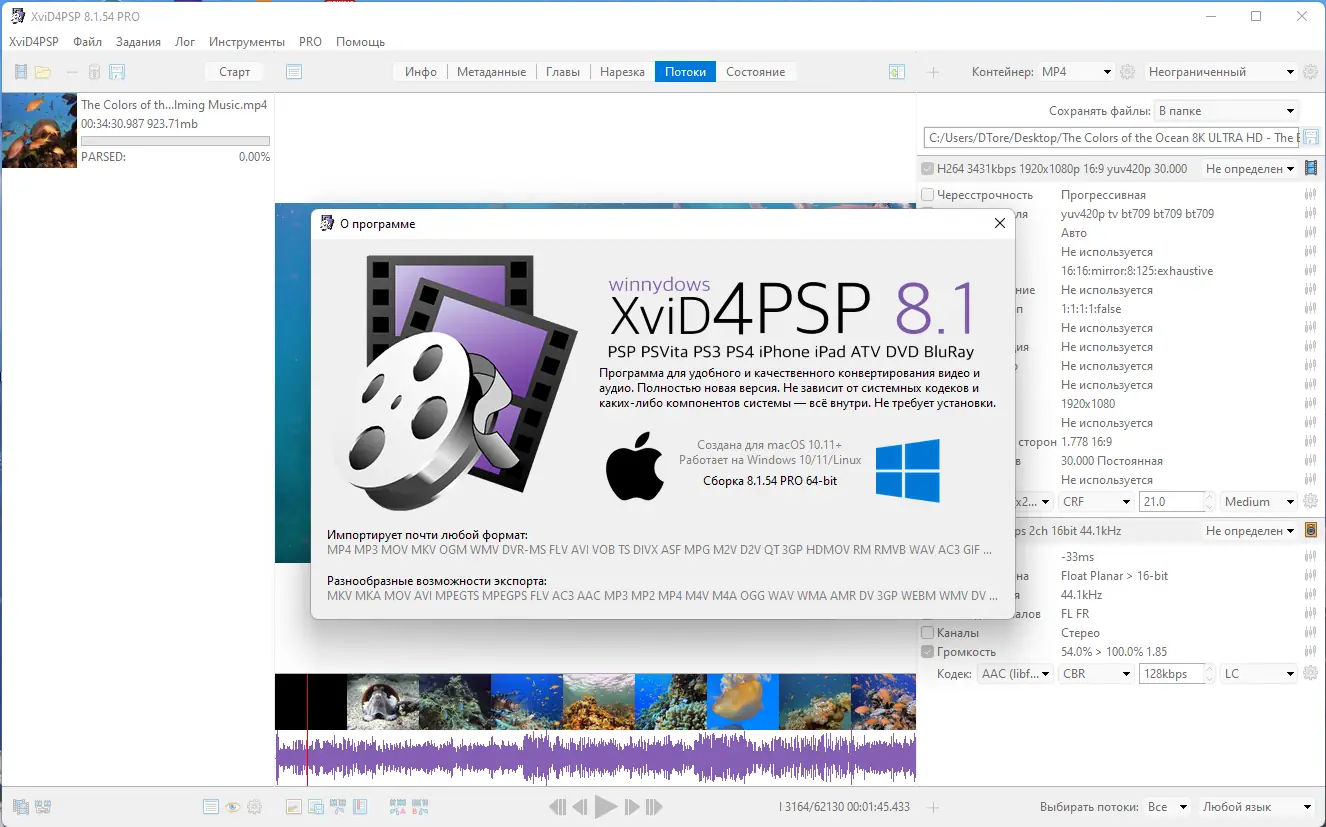Open the CRF rate mode dropdown
Image resolution: width=1326 pixels, height=827 pixels.
(1096, 502)
